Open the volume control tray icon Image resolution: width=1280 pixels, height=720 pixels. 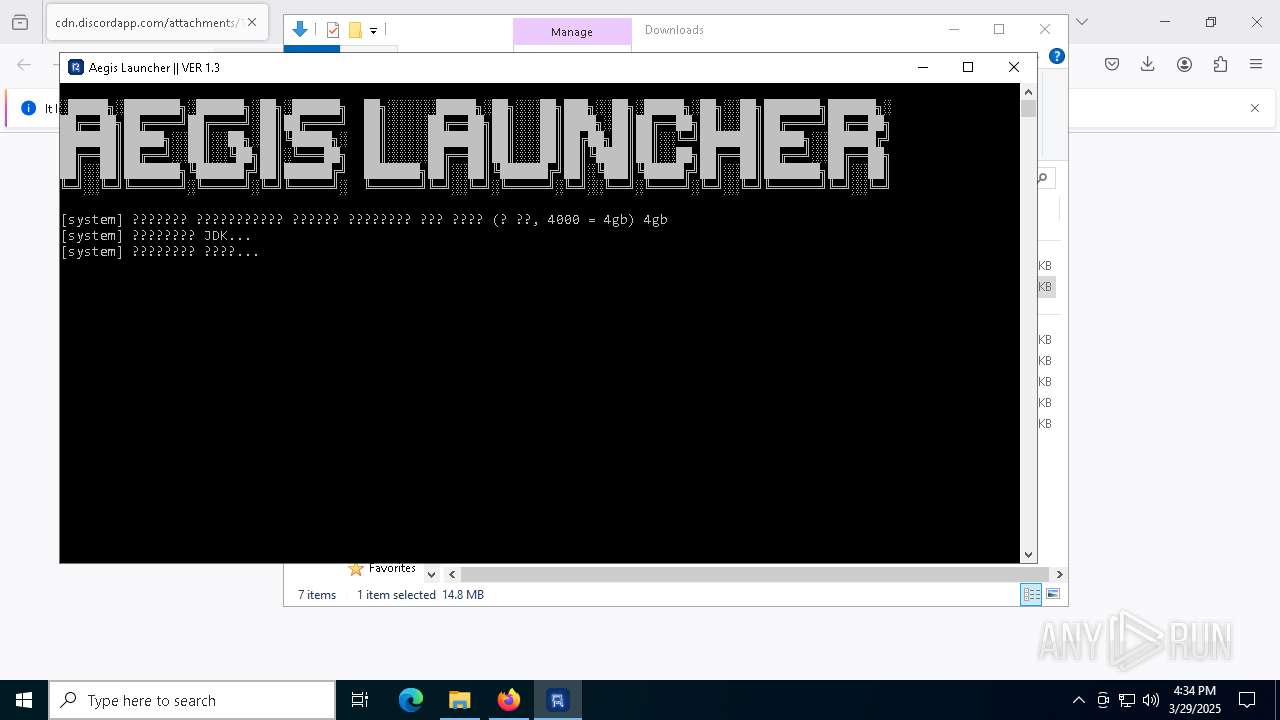click(1151, 700)
